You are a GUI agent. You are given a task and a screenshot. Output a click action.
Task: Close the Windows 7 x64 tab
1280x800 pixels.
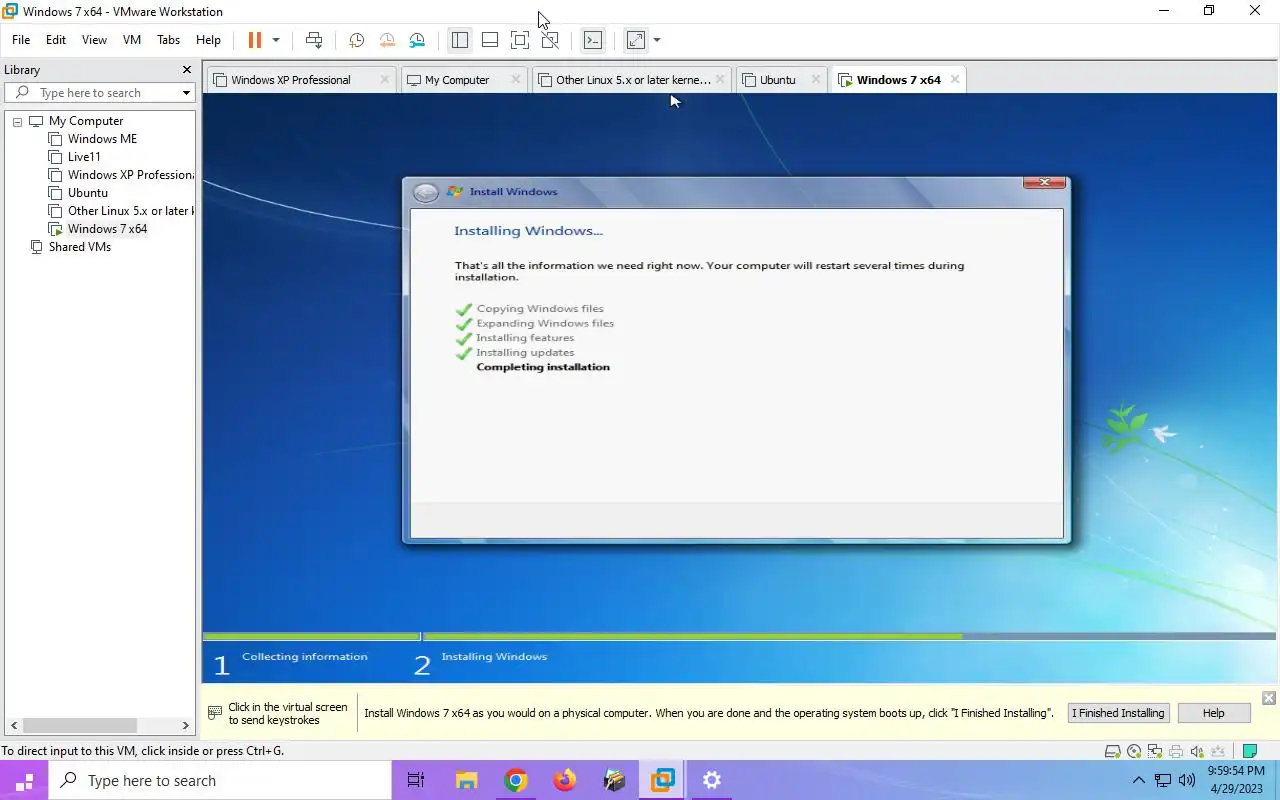pos(955,79)
